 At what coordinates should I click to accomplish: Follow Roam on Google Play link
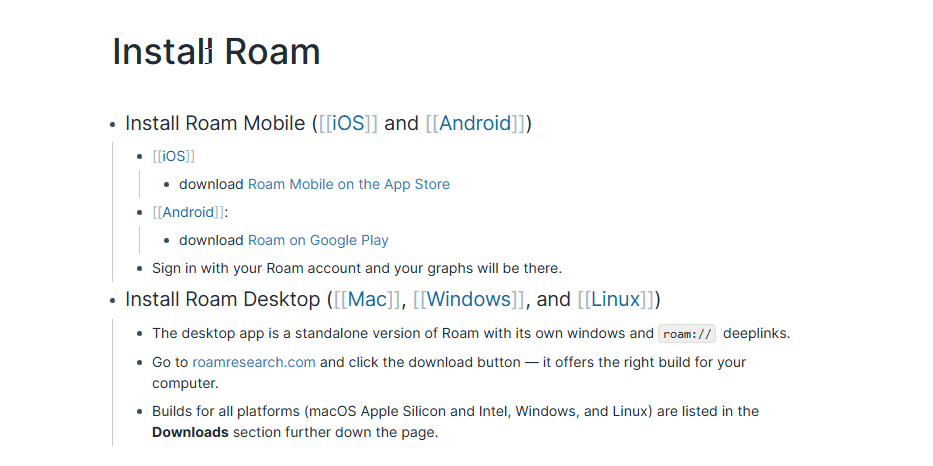pyautogui.click(x=318, y=240)
